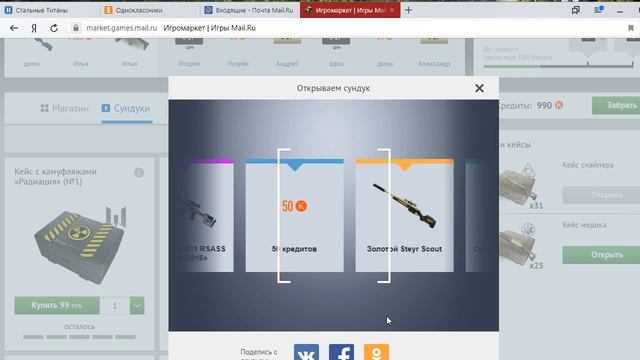Click x25 count text
Image resolution: width=640 pixels, height=360 pixels.
536,266
